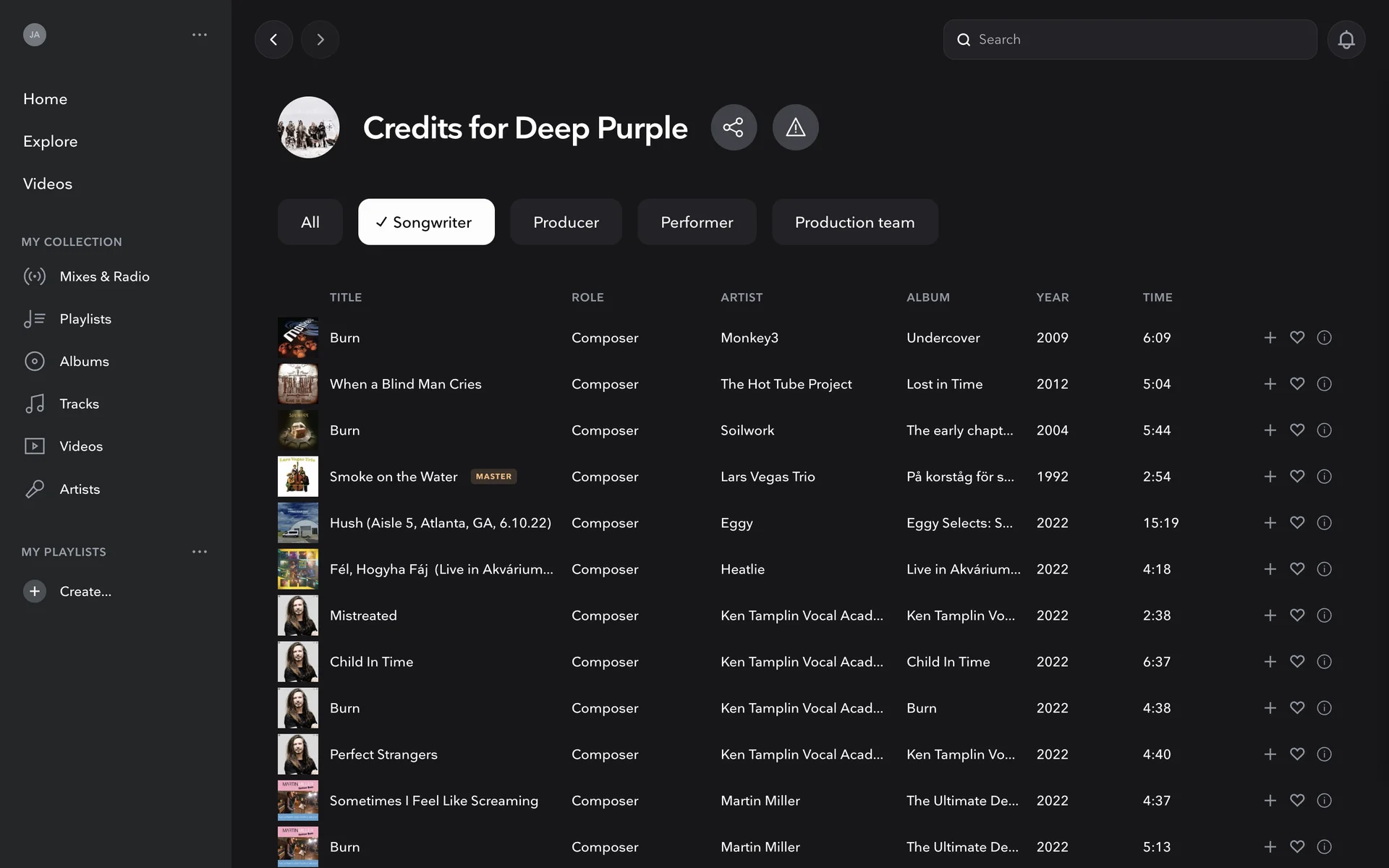Select the Production team filter
The width and height of the screenshot is (1389, 868).
click(854, 222)
